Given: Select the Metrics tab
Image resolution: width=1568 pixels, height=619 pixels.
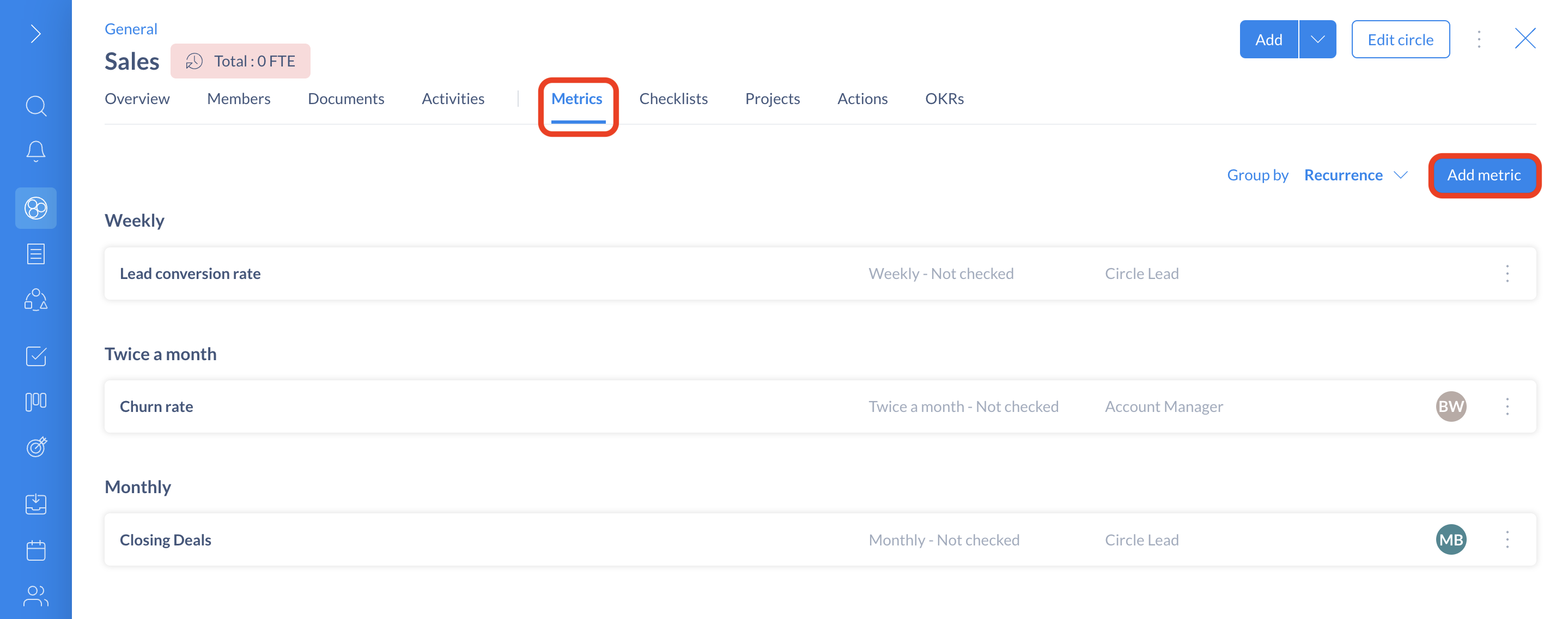Looking at the screenshot, I should pos(576,99).
